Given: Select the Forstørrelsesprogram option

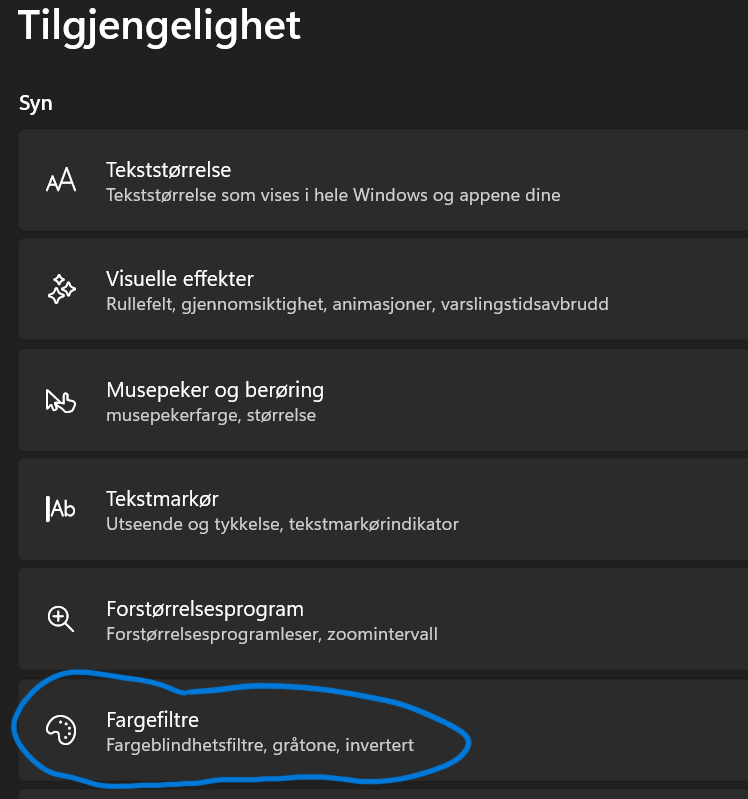Looking at the screenshot, I should [x=205, y=608].
